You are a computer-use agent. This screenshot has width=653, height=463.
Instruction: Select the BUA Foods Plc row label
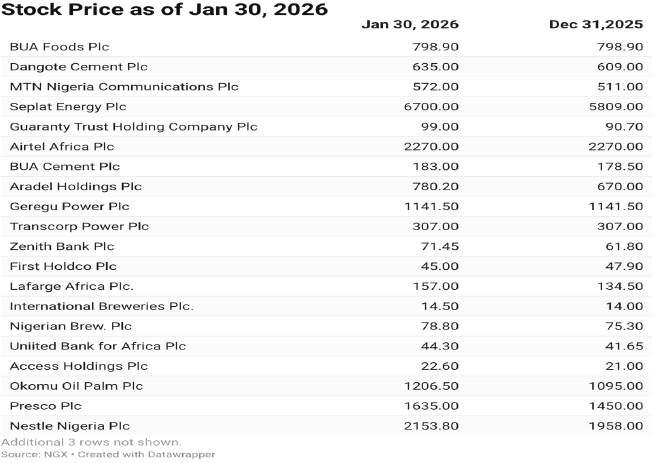pos(59,47)
